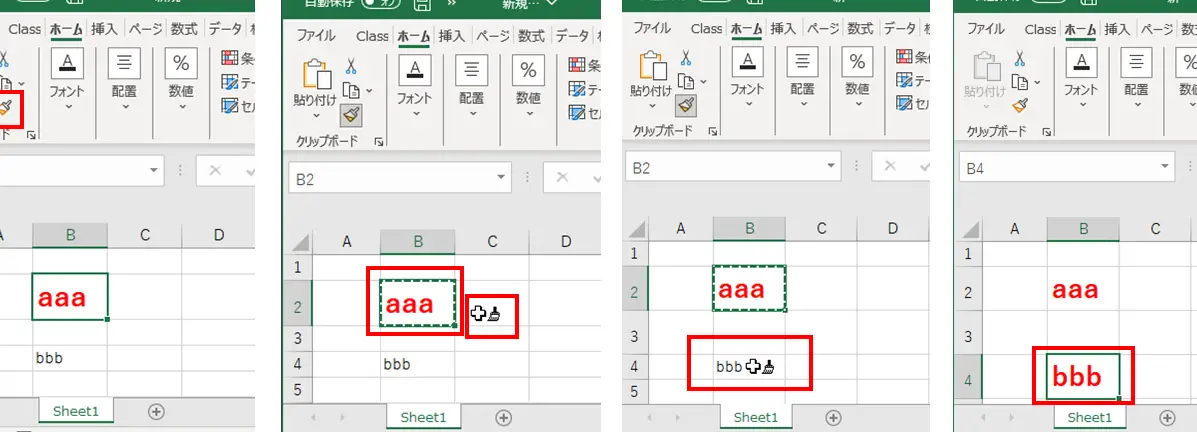Click bbb cell in third Excel panel
This screenshot has width=1197, height=432.
click(x=750, y=367)
